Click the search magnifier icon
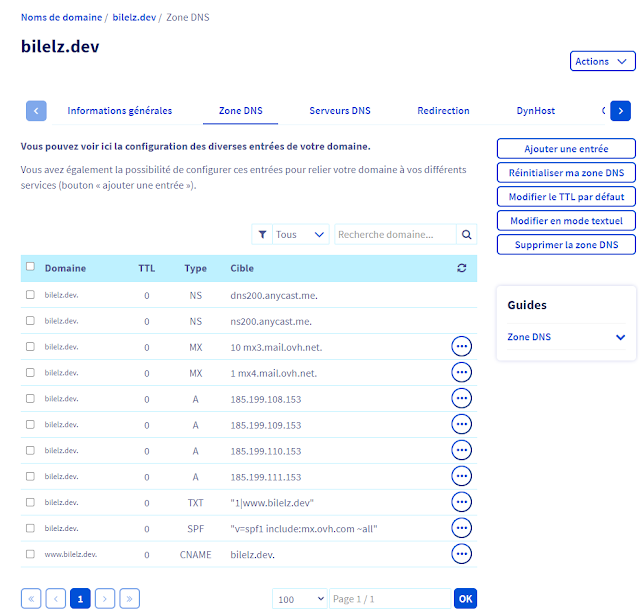This screenshot has width=640, height=614. pos(467,234)
